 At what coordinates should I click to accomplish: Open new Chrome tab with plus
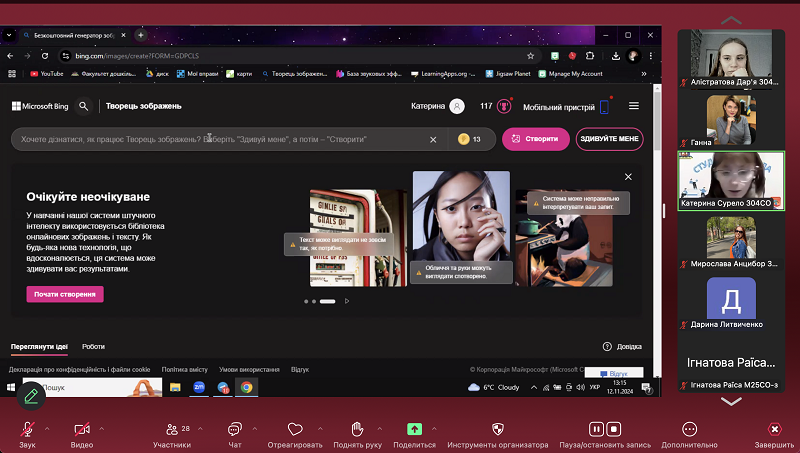(x=140, y=35)
